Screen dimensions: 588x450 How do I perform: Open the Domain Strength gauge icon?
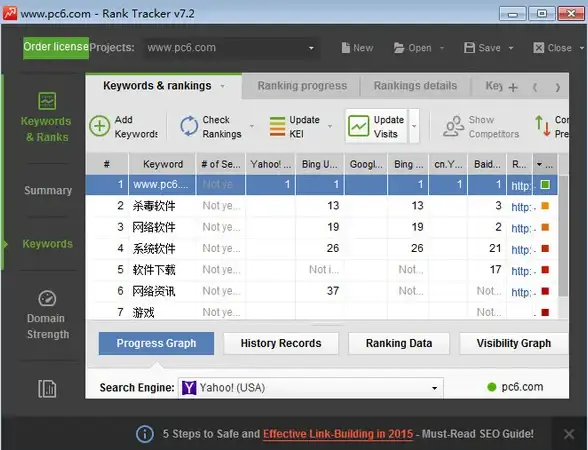[x=47, y=298]
